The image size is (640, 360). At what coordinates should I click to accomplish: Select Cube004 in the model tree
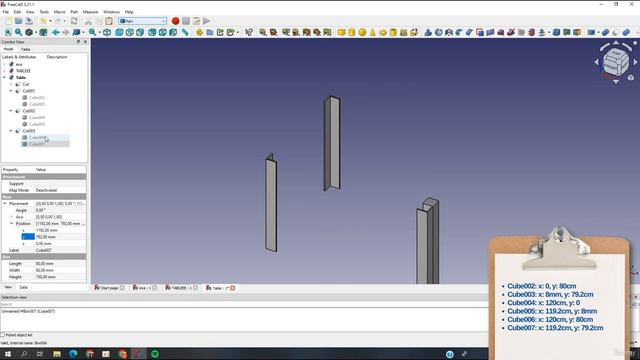pos(37,117)
